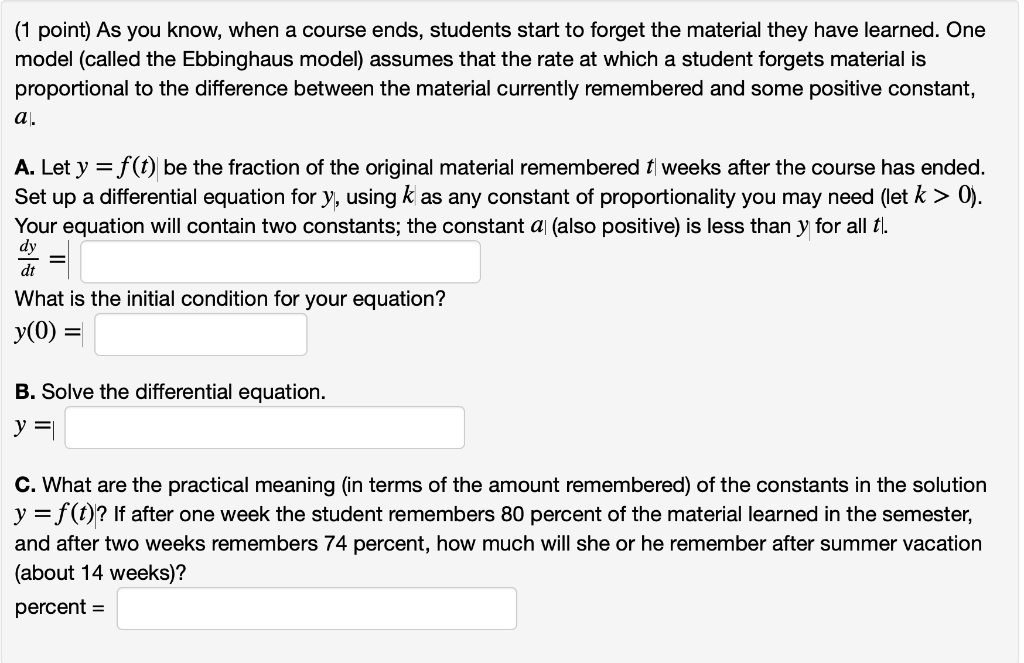
Task: Click the bold 'A.' part label
Action: 25,168
